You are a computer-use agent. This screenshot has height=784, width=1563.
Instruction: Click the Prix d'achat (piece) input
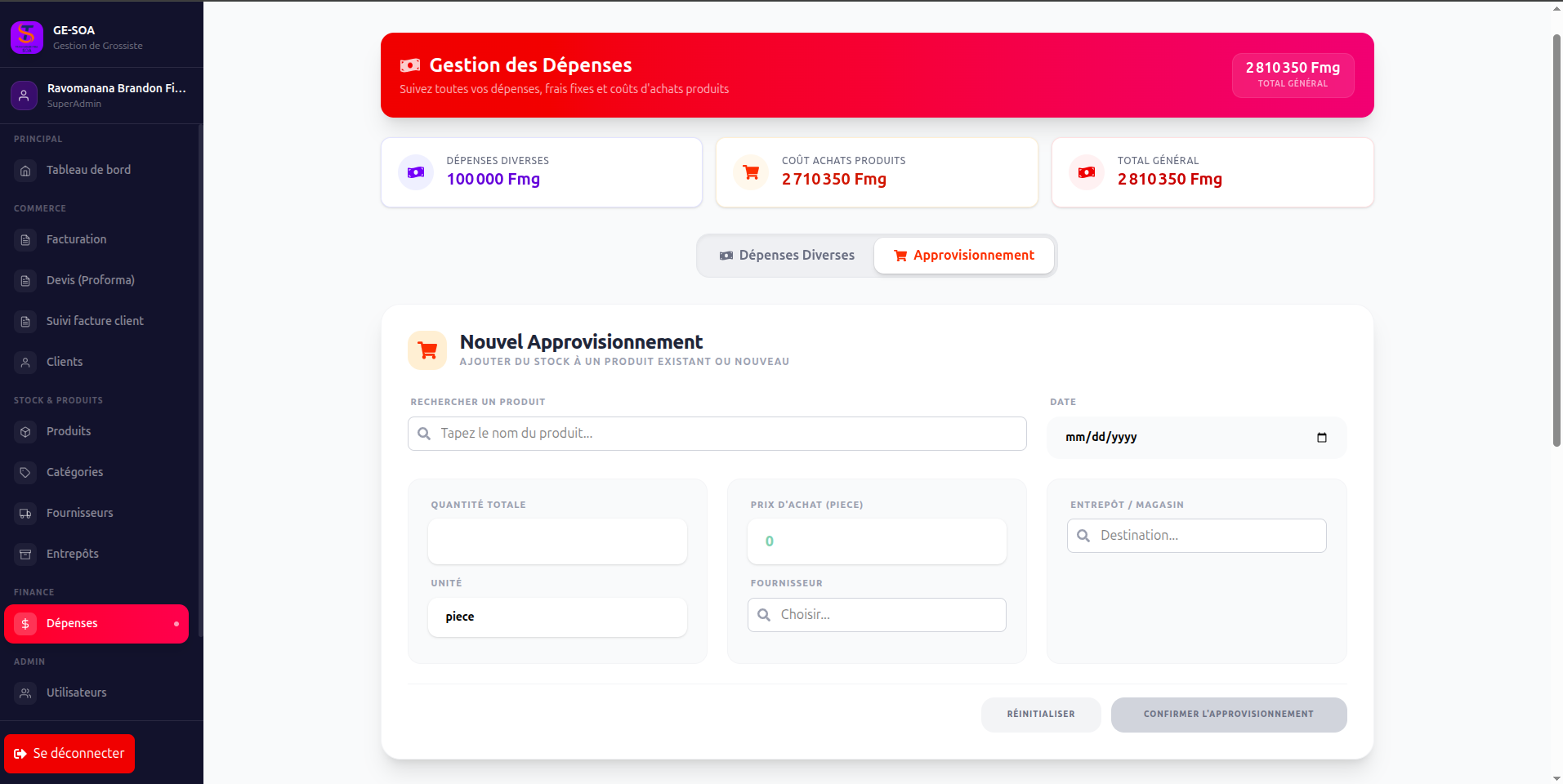(877, 541)
